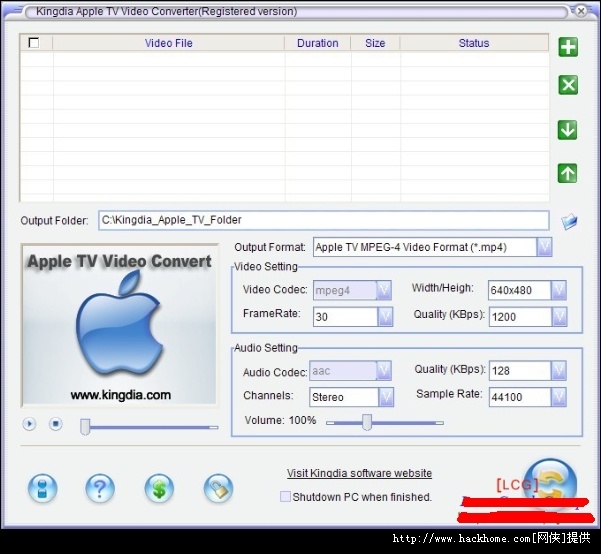Move file down with green down arrow
The height and width of the screenshot is (554, 601).
click(x=568, y=130)
